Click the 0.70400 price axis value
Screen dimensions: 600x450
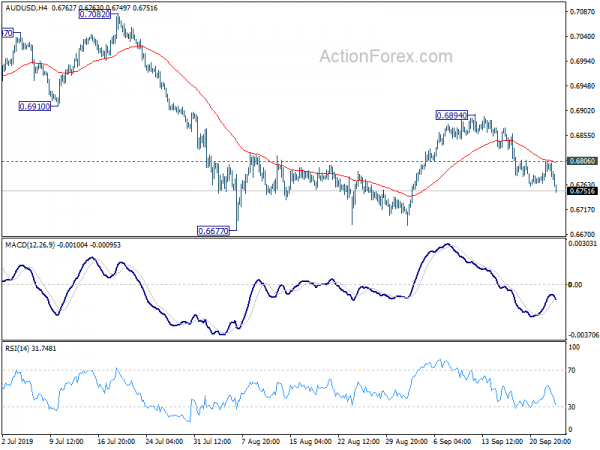click(582, 37)
